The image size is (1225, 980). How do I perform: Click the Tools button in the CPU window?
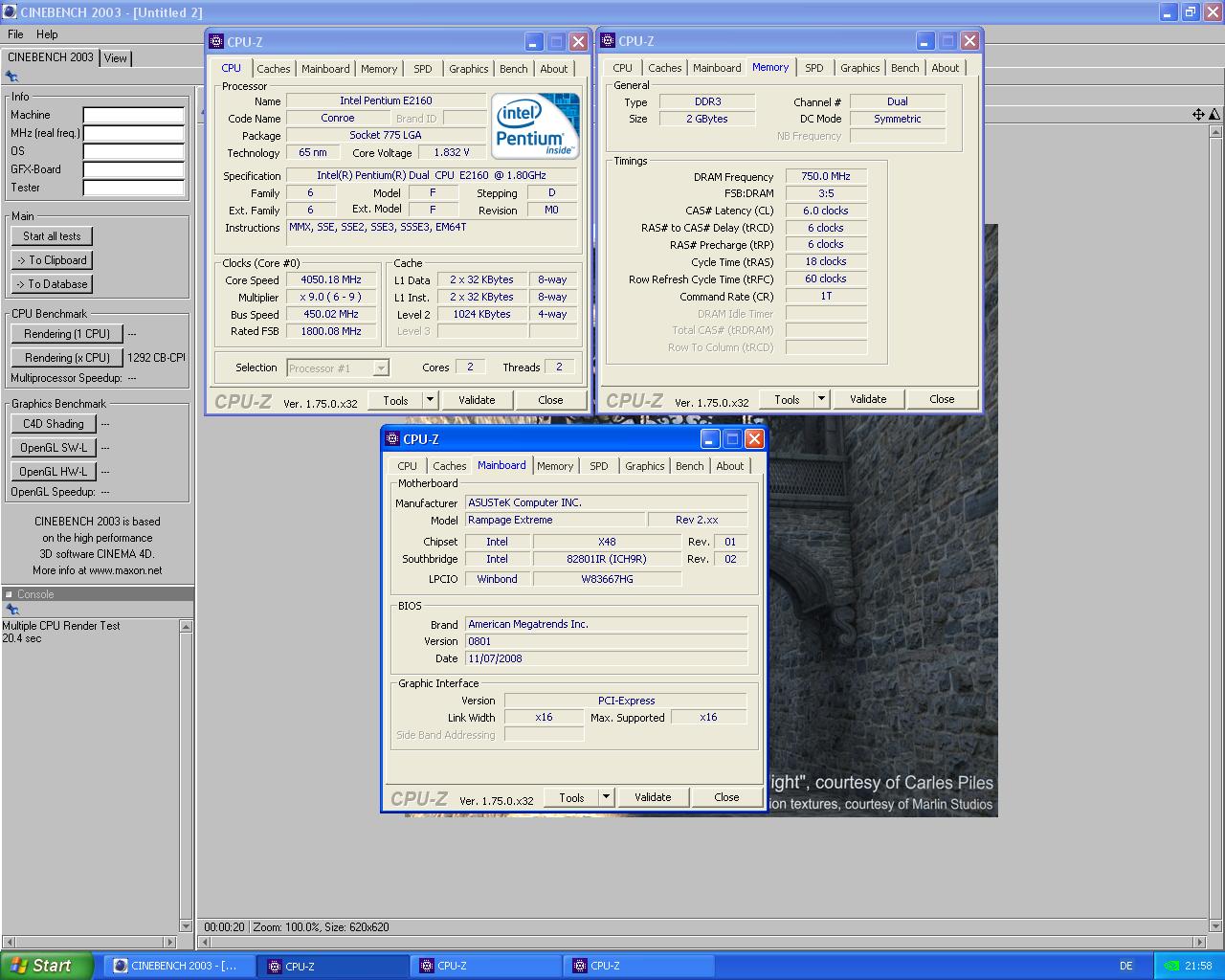(x=395, y=400)
